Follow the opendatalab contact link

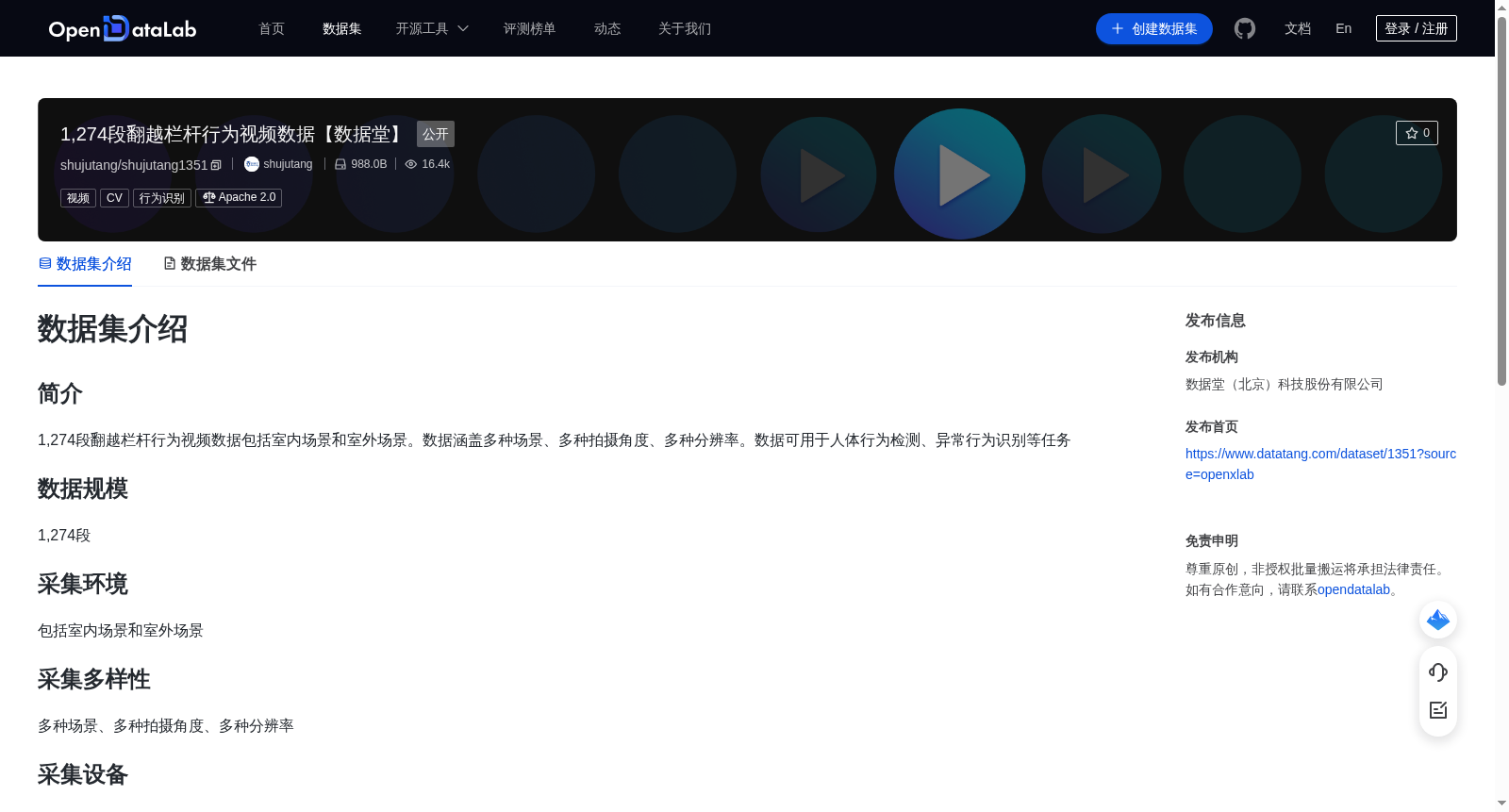point(1353,589)
